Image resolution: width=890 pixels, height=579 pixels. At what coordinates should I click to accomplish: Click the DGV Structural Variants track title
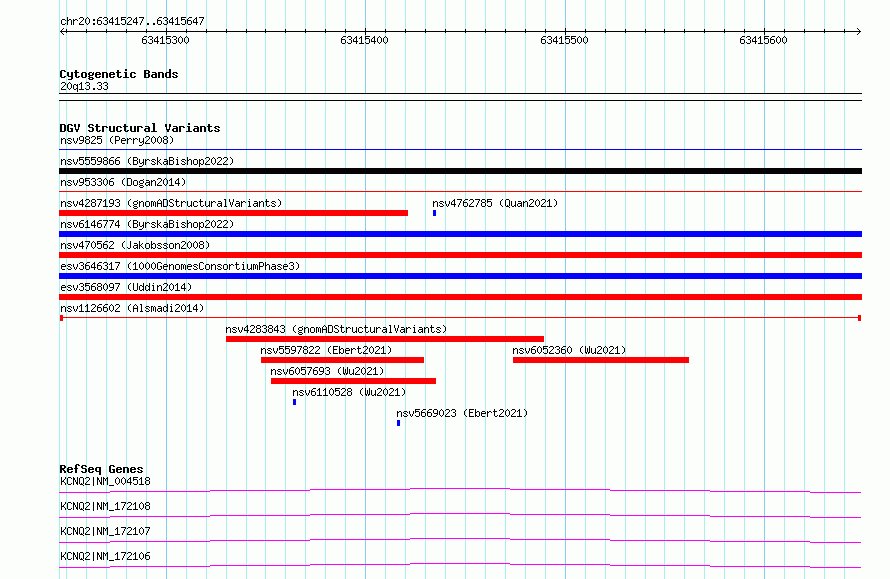[140, 128]
